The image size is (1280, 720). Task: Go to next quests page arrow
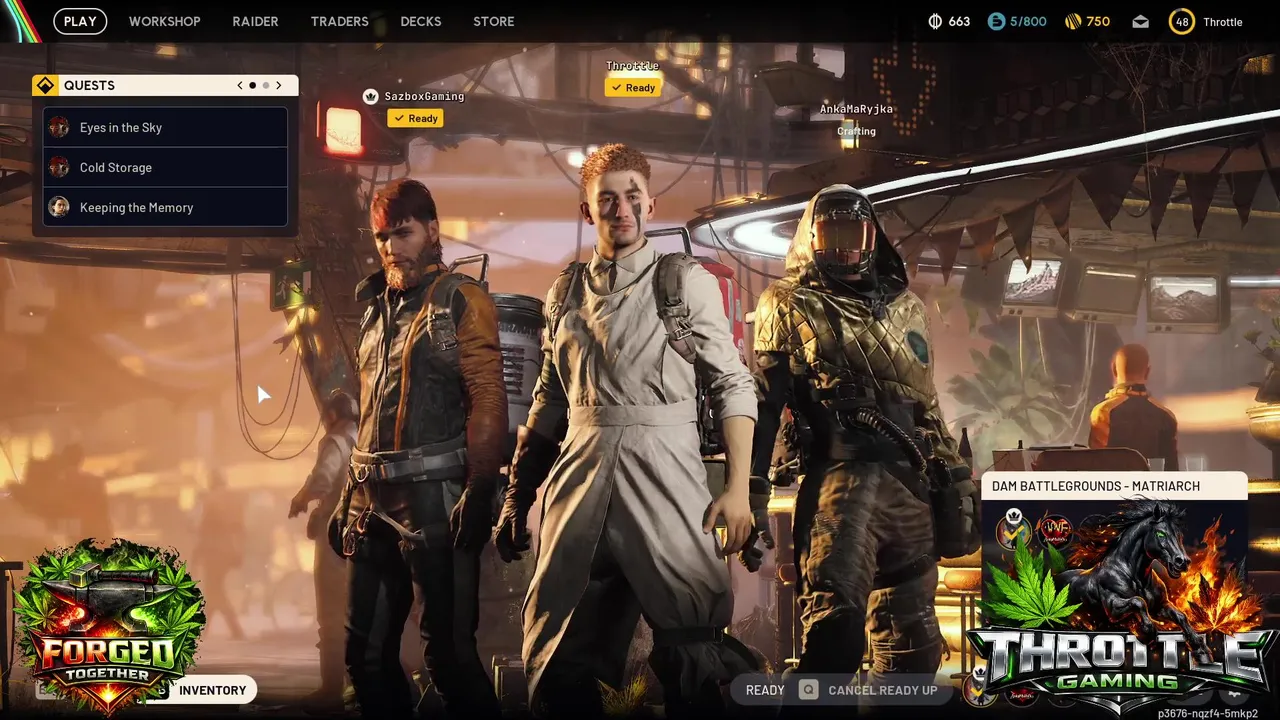point(279,86)
